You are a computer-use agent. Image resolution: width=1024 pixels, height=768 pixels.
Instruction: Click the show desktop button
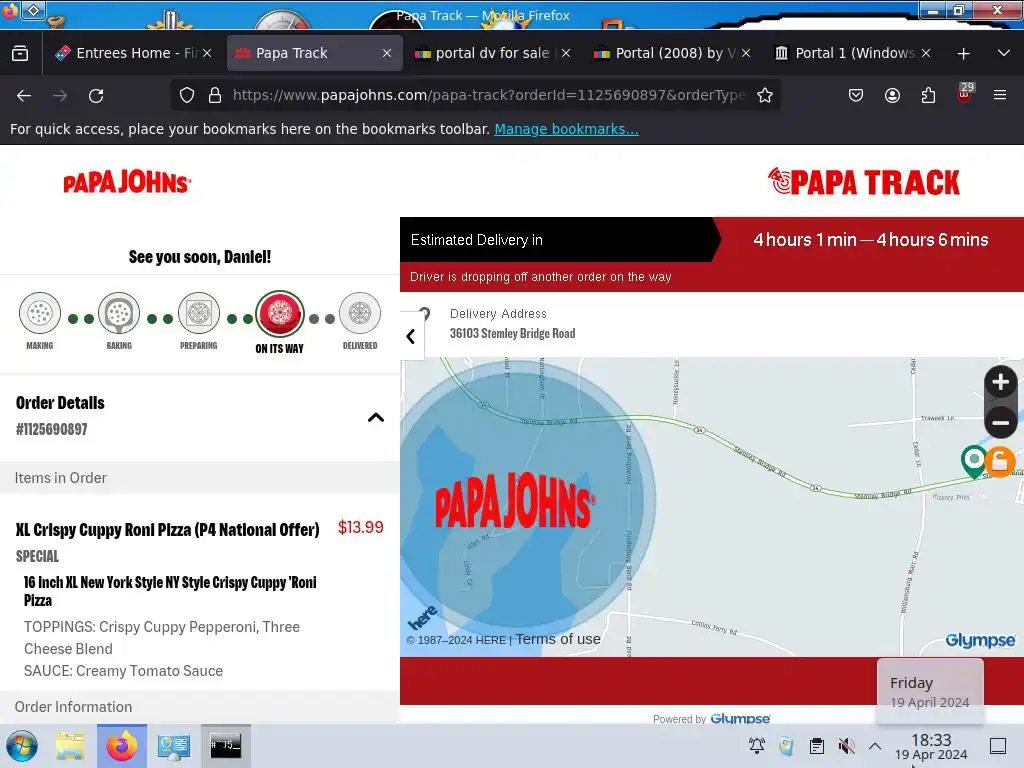coord(998,746)
